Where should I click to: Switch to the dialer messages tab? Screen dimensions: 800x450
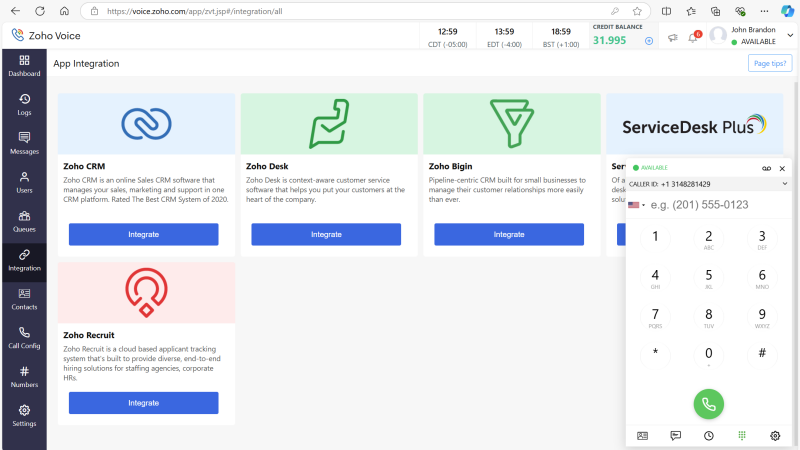pos(675,435)
